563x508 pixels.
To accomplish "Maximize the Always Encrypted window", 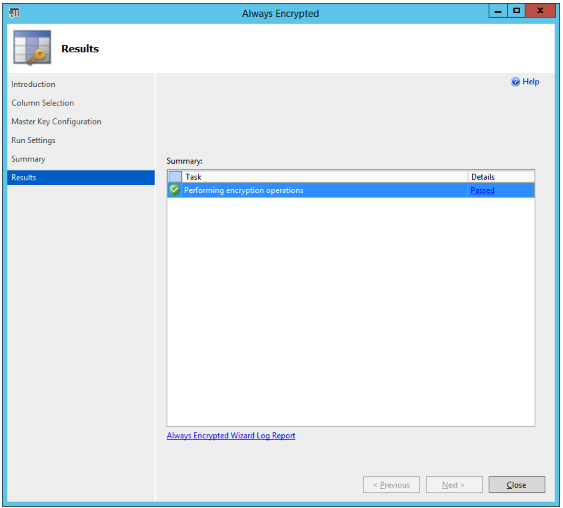I will tap(516, 11).
